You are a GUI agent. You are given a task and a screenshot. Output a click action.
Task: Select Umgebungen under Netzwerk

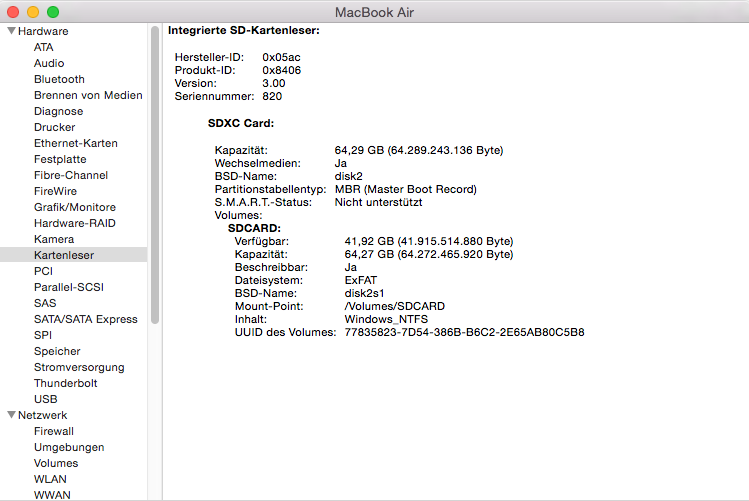coord(69,447)
